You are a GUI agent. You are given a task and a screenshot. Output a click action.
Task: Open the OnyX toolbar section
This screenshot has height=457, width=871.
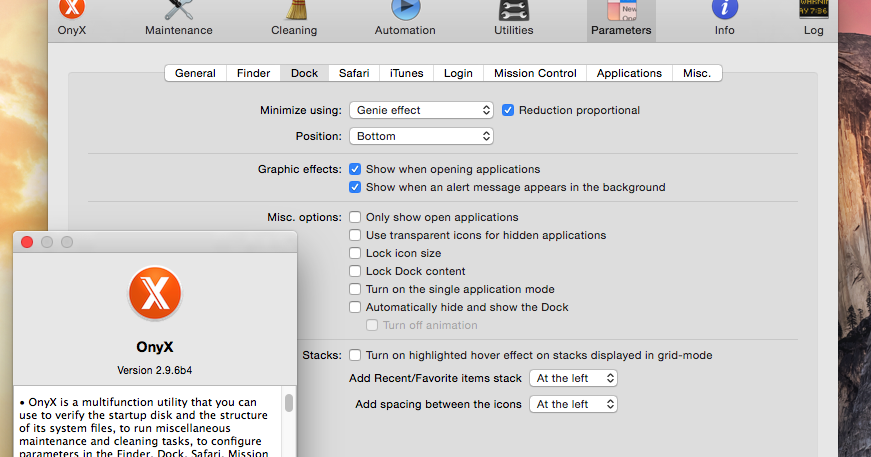(x=72, y=19)
